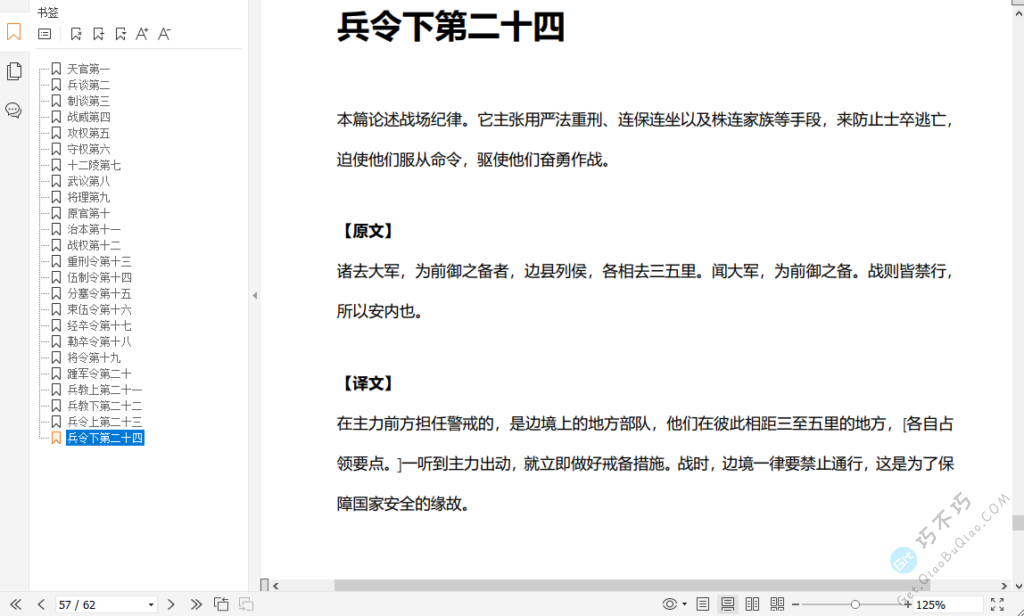This screenshot has width=1024, height=616.
Task: Go to the last page with double-arrow button
Action: [196, 604]
